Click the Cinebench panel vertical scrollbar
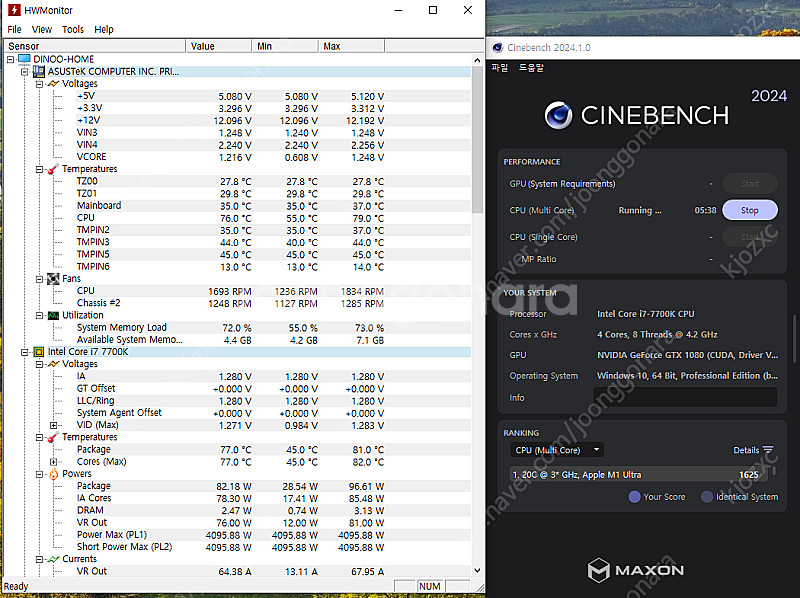 pos(794,339)
